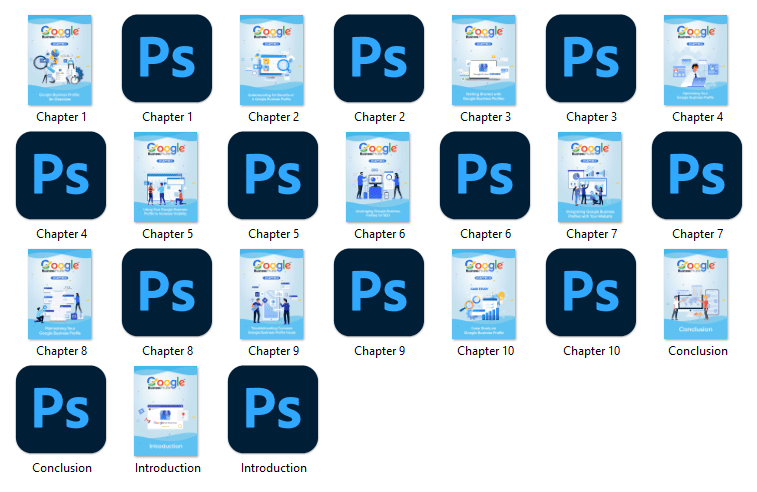This screenshot has height=492, width=757.
Task: Select the Chapter 1 Photoshop PSD file icon
Action: pos(167,58)
